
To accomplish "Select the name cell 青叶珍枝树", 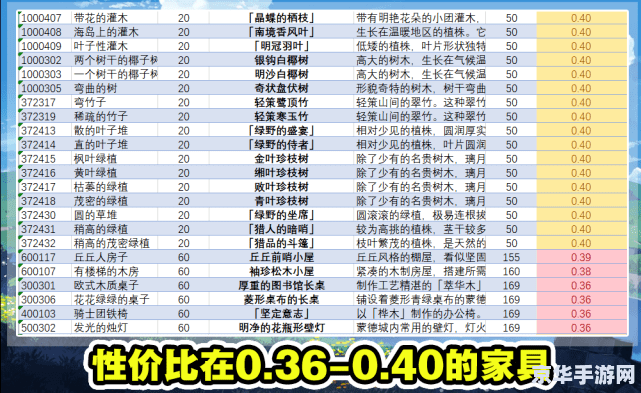I will [x=281, y=201].
